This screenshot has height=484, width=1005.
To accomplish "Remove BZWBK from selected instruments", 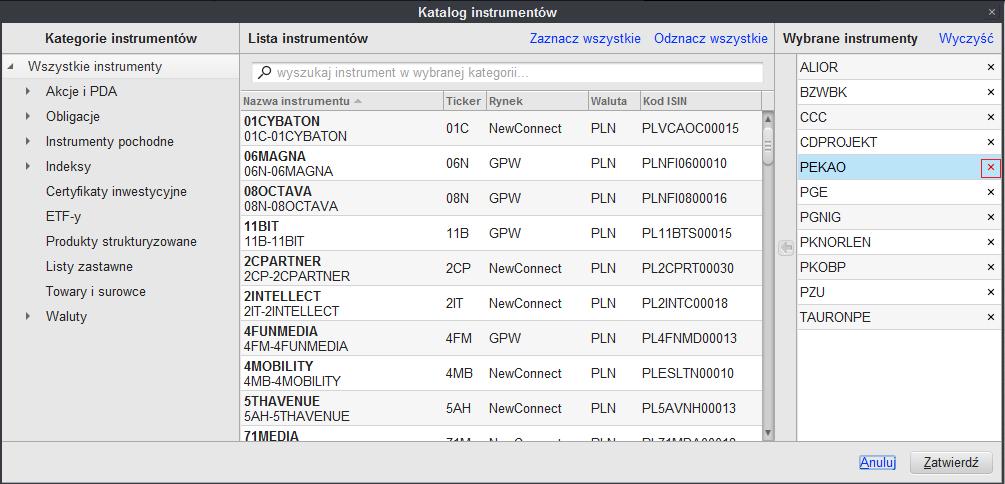I will pyautogui.click(x=990, y=92).
